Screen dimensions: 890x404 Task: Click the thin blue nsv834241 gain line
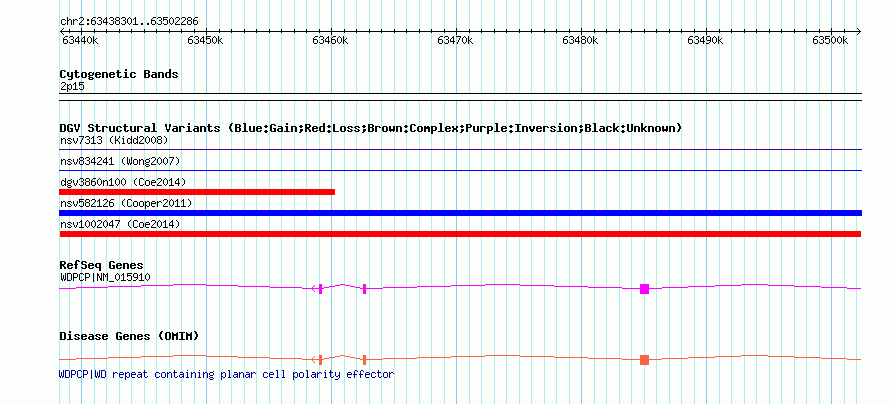460,171
